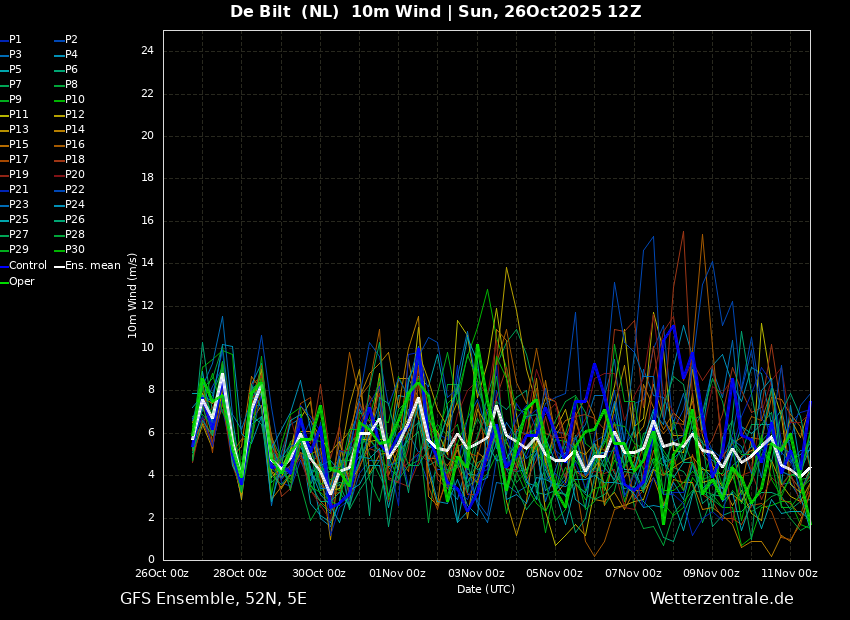Click the P20 red legend line
Viewport: 850px width, 620px height.
pos(59,175)
